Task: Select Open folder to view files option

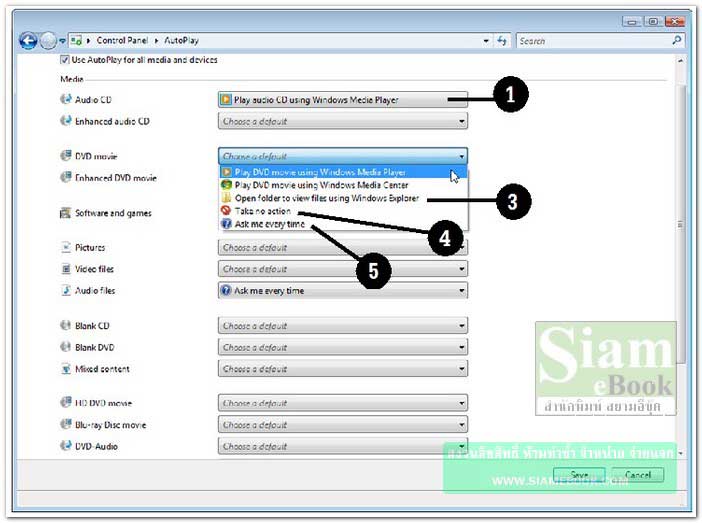Action: click(343, 198)
